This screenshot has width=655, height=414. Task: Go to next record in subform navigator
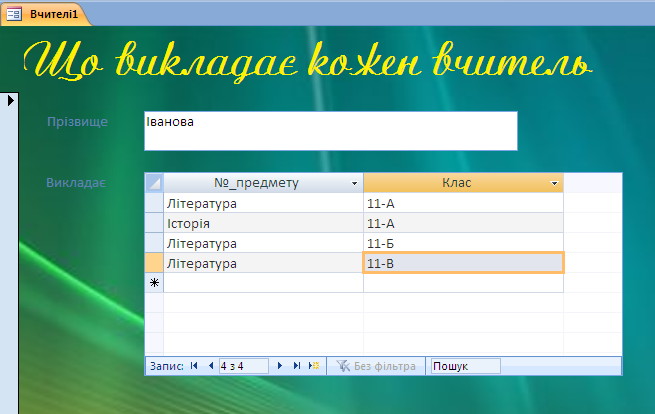pyautogui.click(x=280, y=366)
